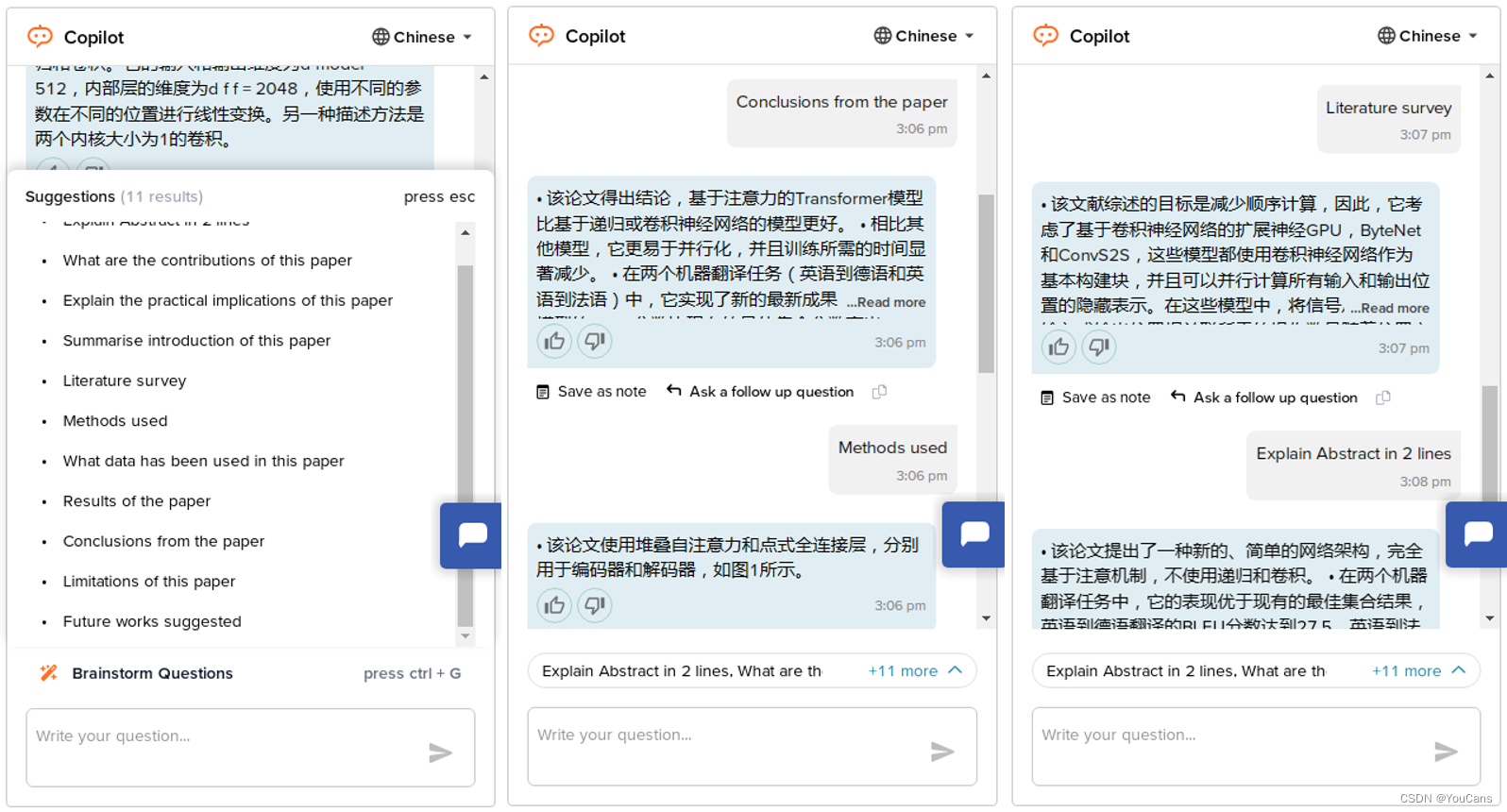Click the Brainstorm Questions magic wand icon
The width and height of the screenshot is (1507, 812).
pos(49,673)
